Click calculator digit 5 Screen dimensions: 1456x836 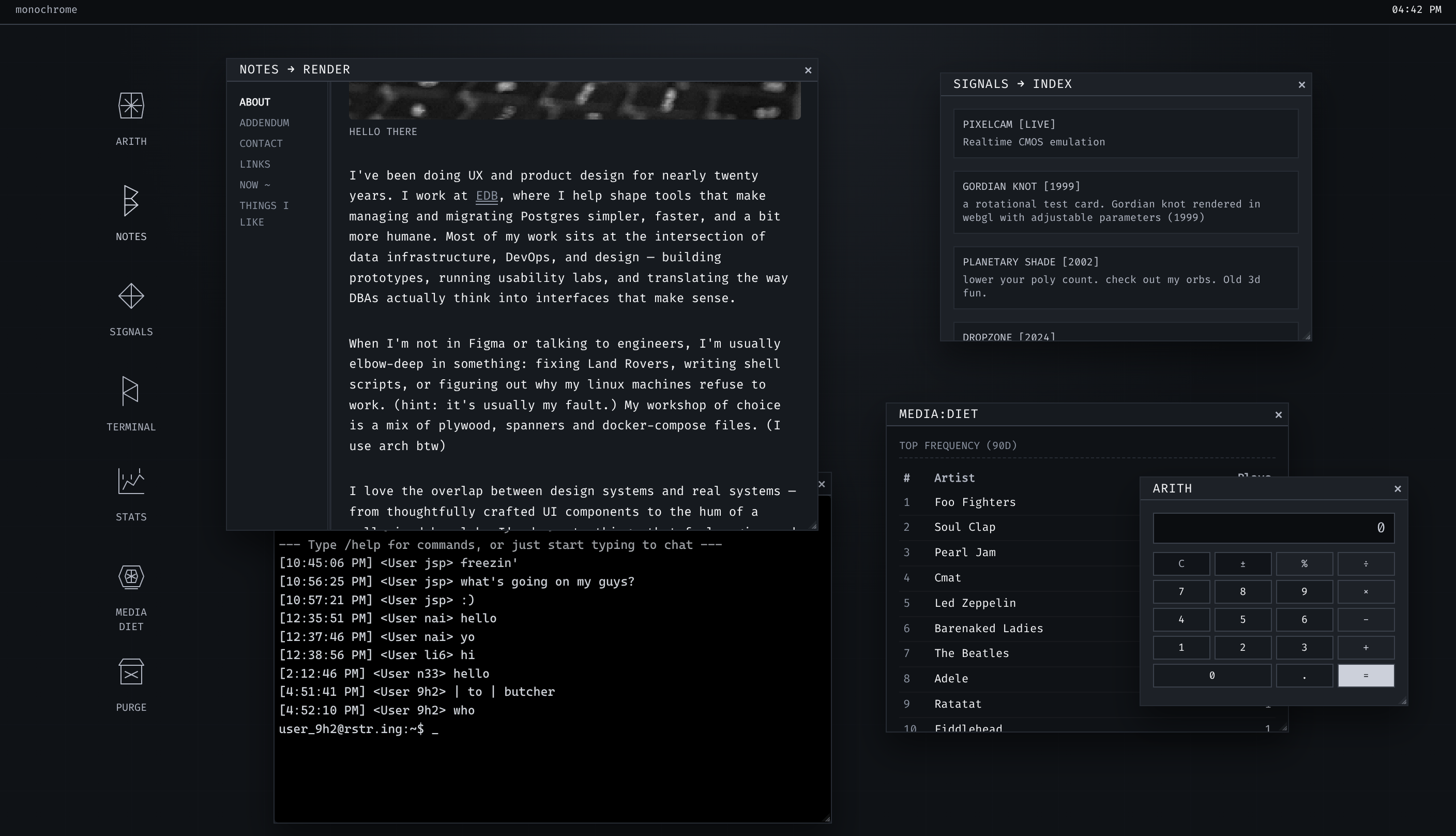(x=1242, y=620)
